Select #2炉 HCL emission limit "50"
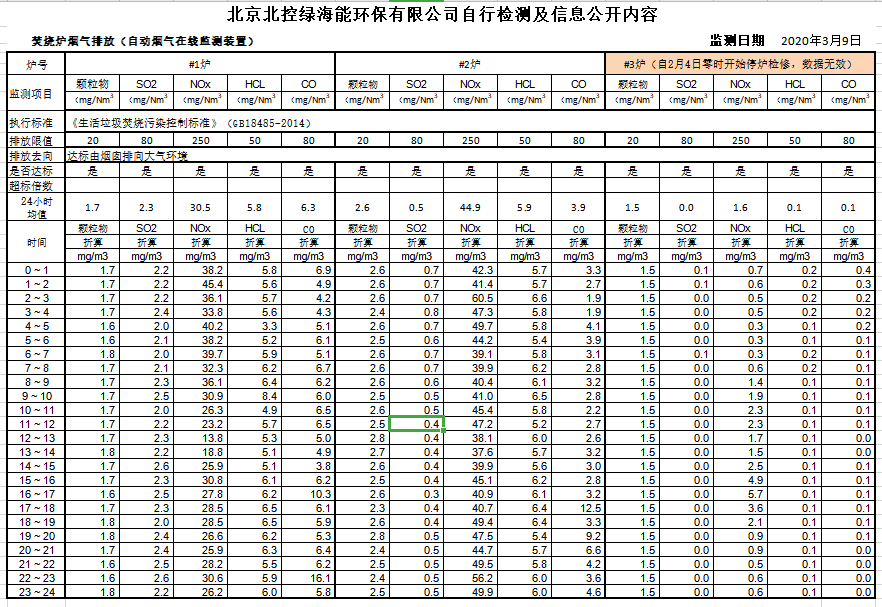Image resolution: width=882 pixels, height=607 pixels. tap(524, 141)
